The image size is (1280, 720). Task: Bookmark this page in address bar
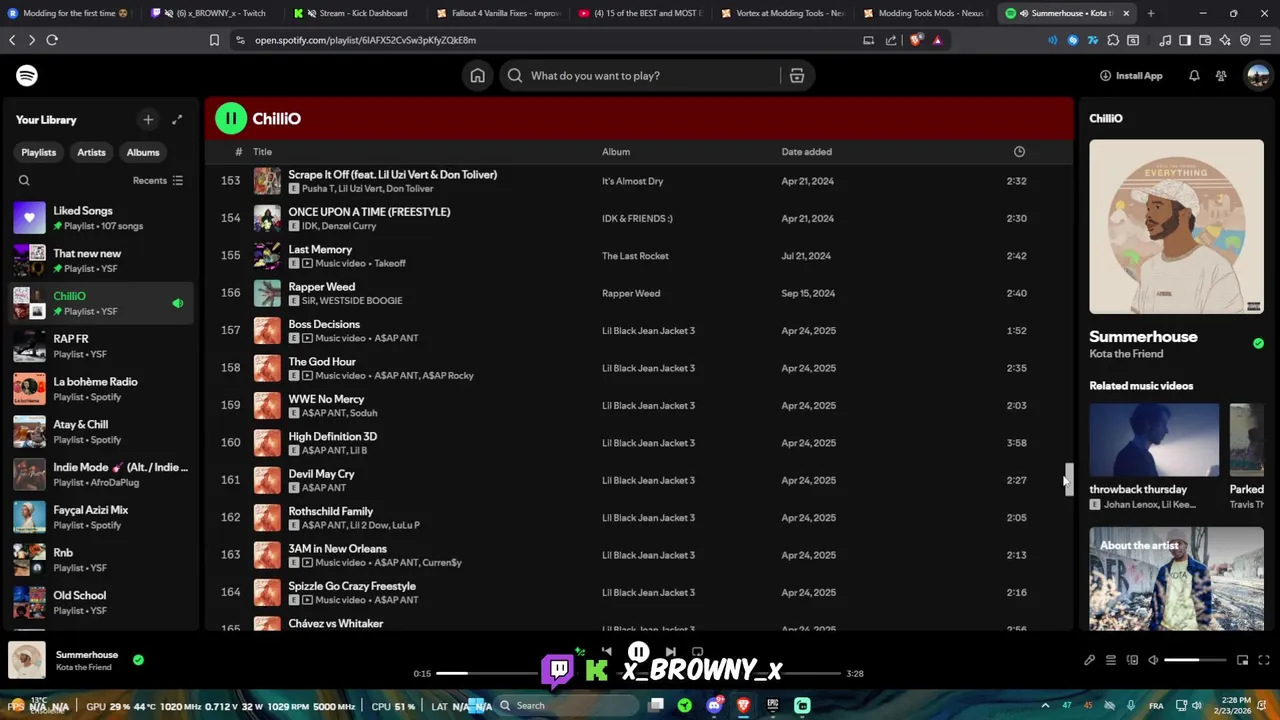tap(214, 40)
